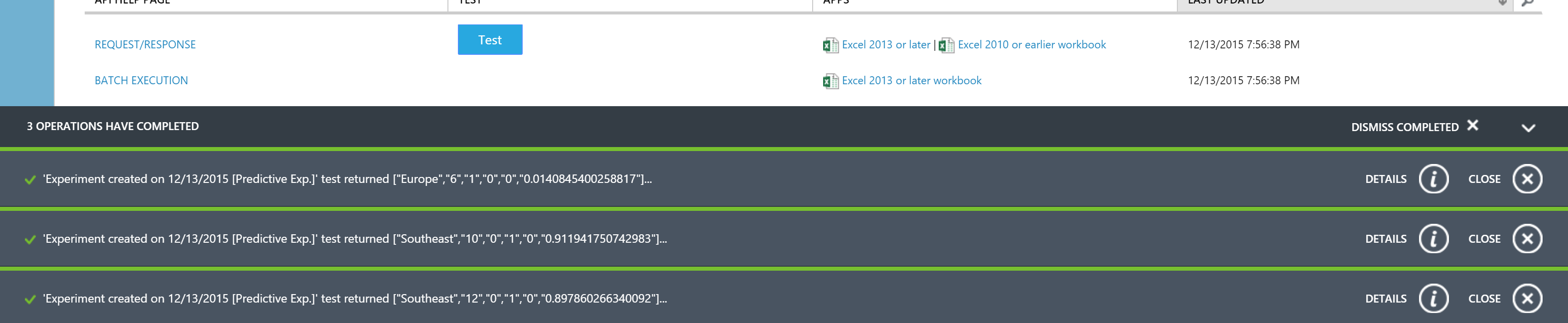The image size is (1568, 323).
Task: Open details info icon for Europe test result
Action: (x=1433, y=179)
